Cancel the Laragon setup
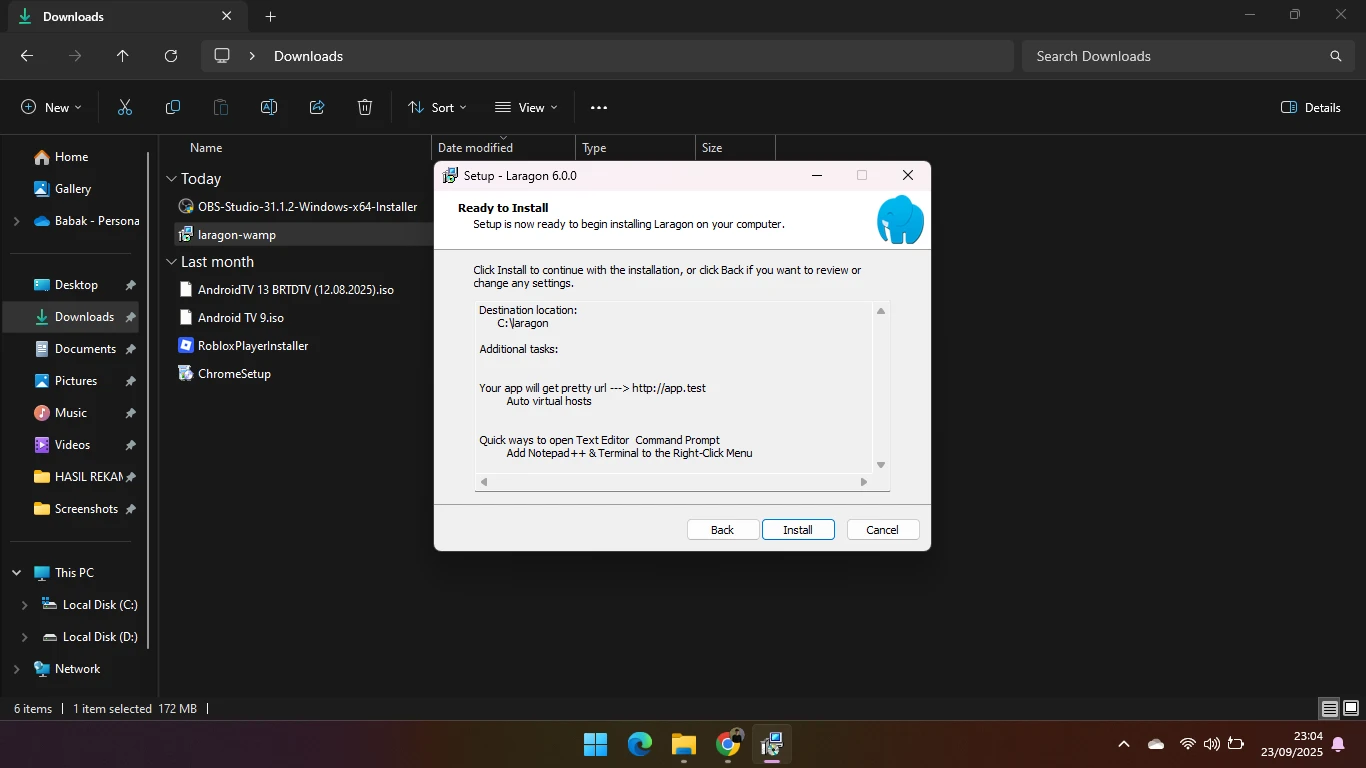Viewport: 1366px width, 768px height. (x=882, y=530)
